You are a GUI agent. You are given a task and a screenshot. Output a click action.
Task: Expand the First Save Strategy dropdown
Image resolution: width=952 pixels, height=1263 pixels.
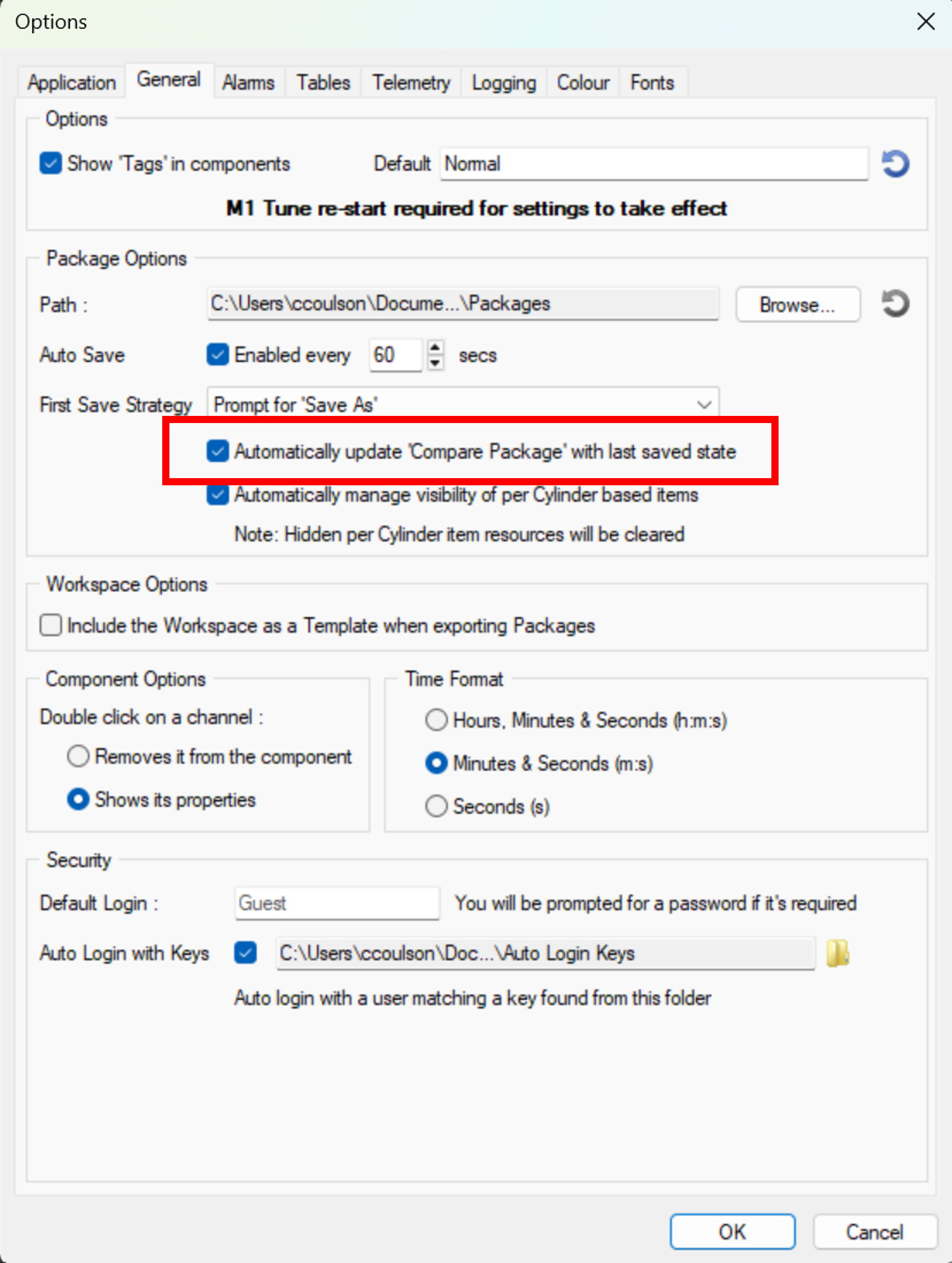coord(704,405)
